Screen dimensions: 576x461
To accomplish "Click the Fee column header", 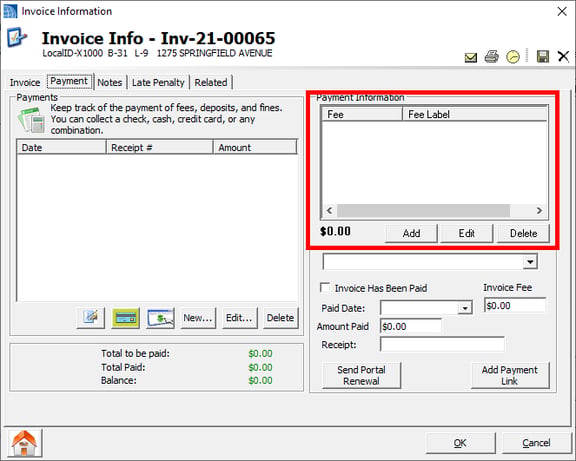I will click(361, 114).
